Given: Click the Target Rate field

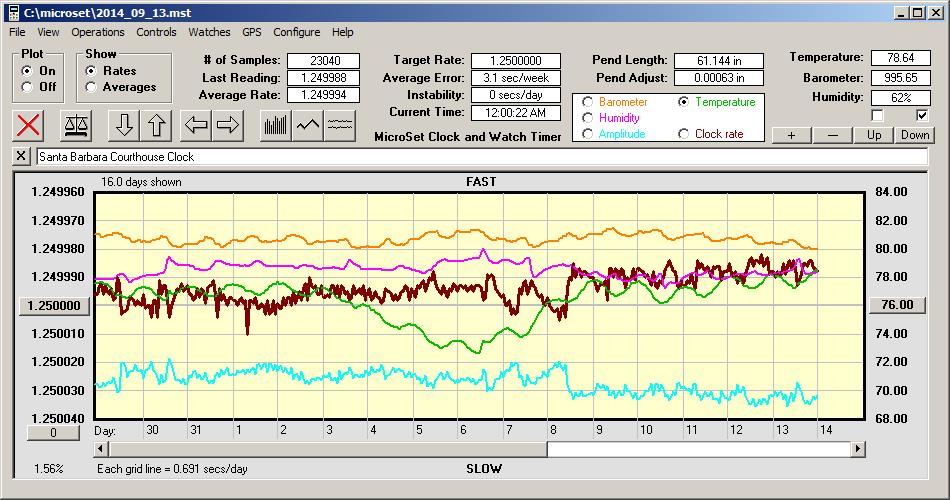Looking at the screenshot, I should click(516, 61).
